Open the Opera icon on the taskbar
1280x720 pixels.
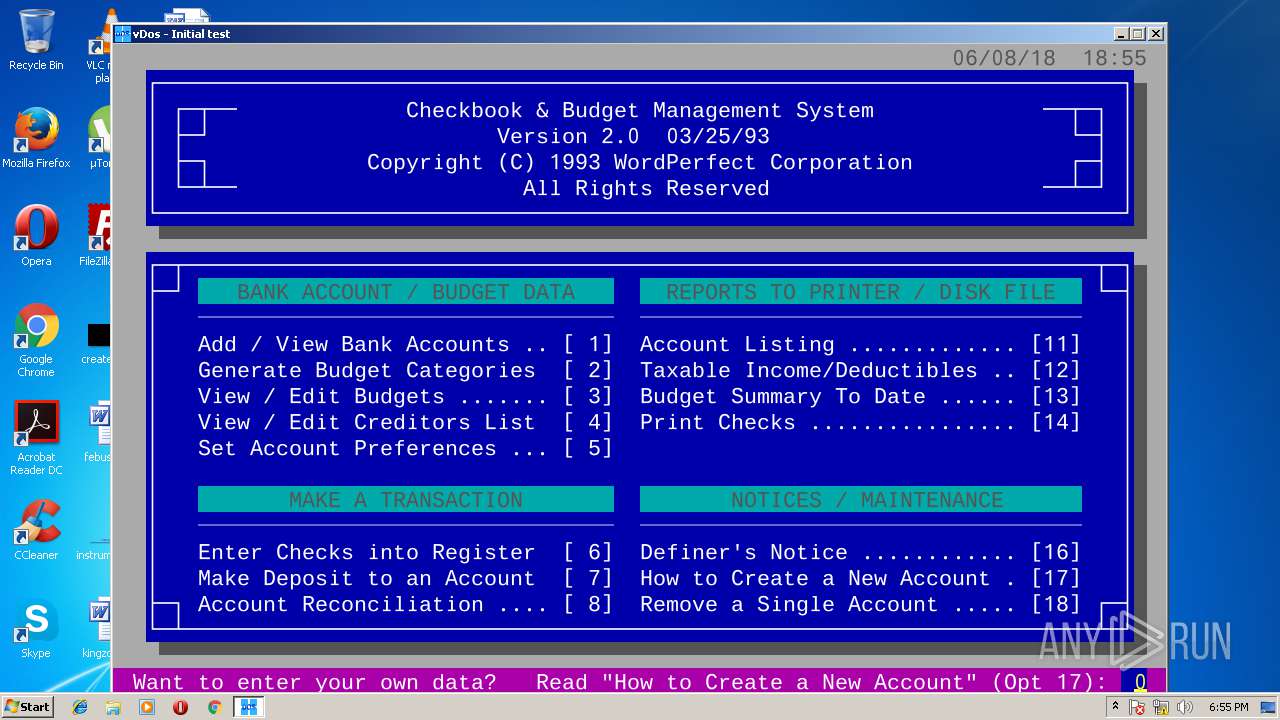click(x=180, y=707)
